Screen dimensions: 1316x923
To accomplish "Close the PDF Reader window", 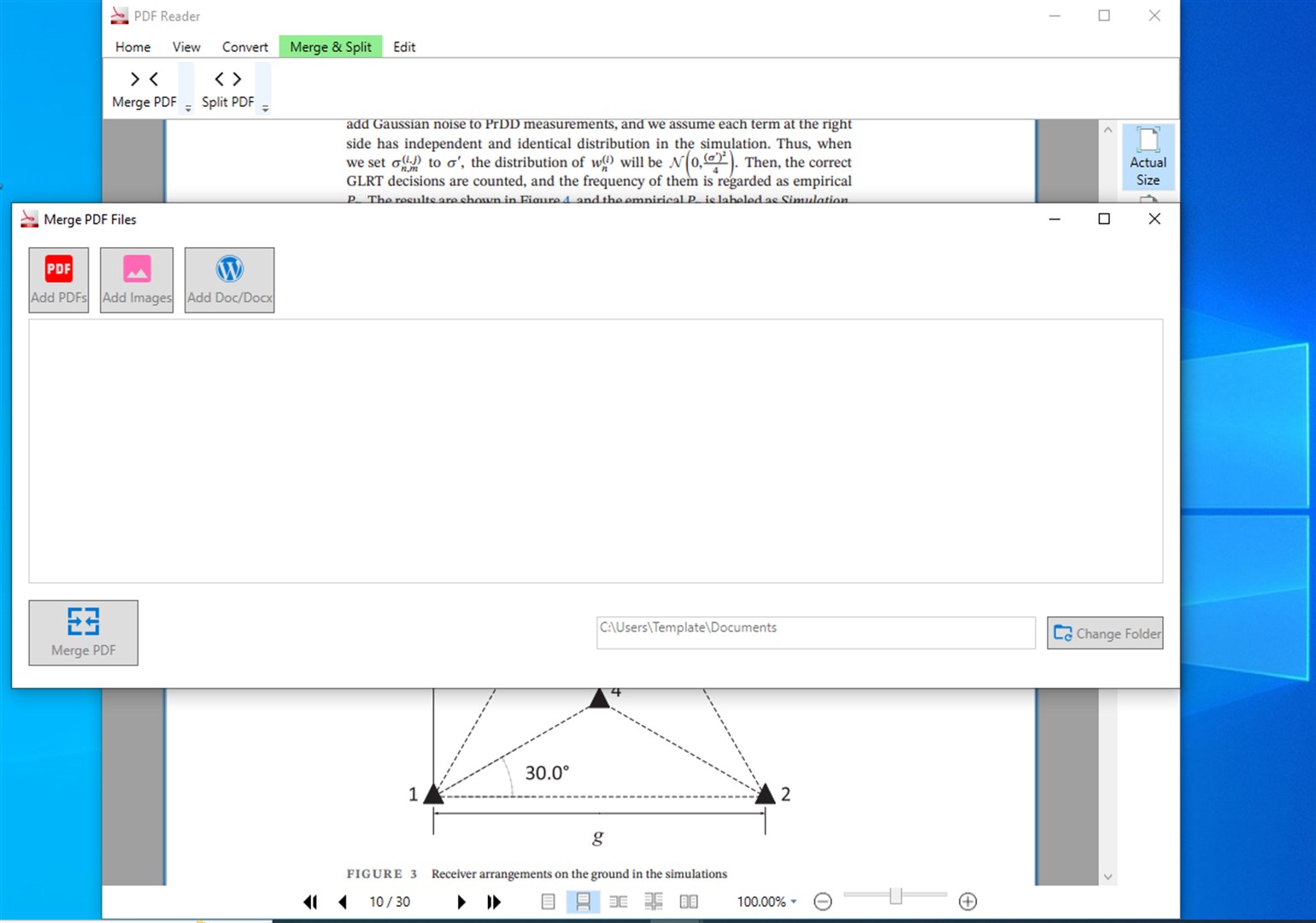I will pyautogui.click(x=1154, y=15).
